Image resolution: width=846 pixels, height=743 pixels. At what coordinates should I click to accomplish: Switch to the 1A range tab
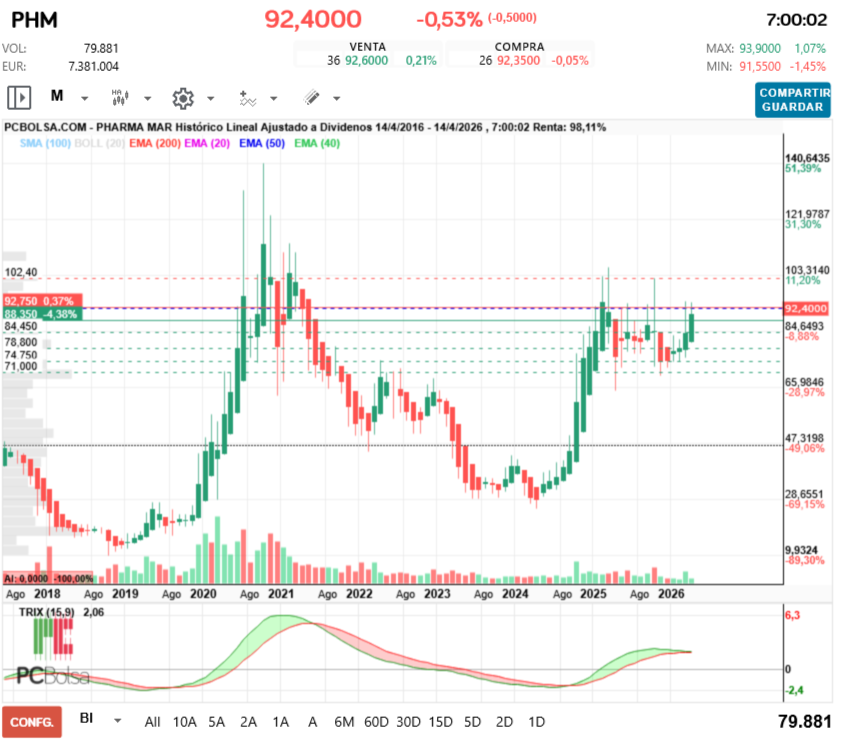pyautogui.click(x=281, y=720)
